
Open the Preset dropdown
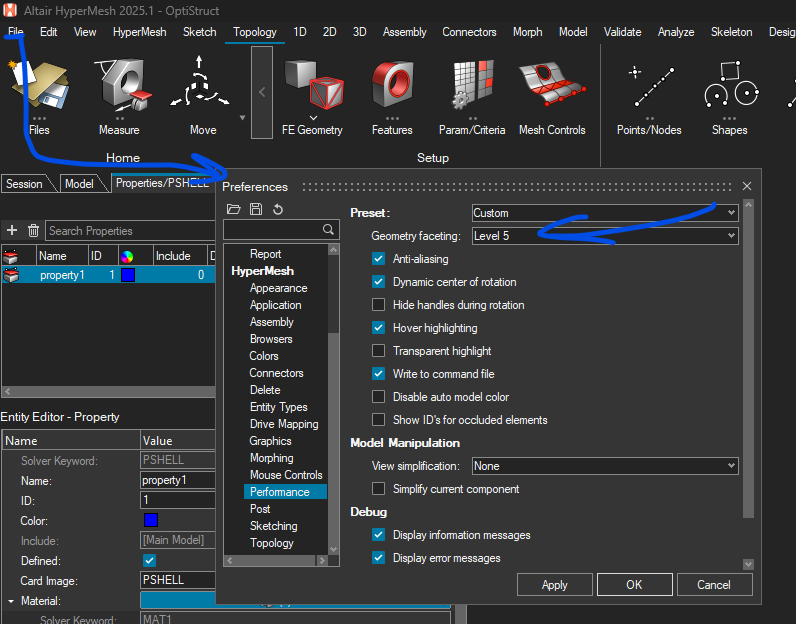[x=605, y=213]
